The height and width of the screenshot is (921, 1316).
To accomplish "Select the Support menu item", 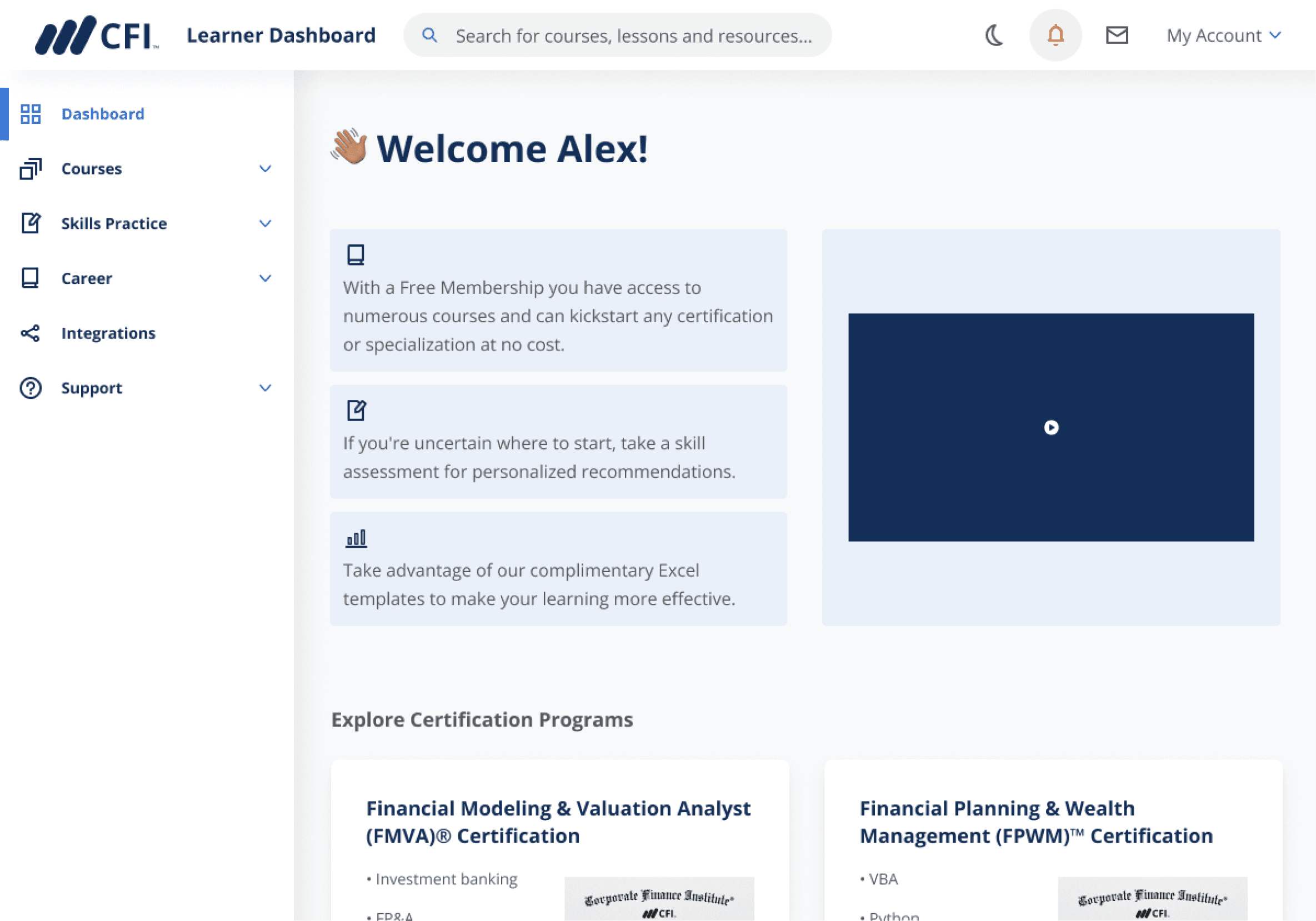I will click(92, 388).
